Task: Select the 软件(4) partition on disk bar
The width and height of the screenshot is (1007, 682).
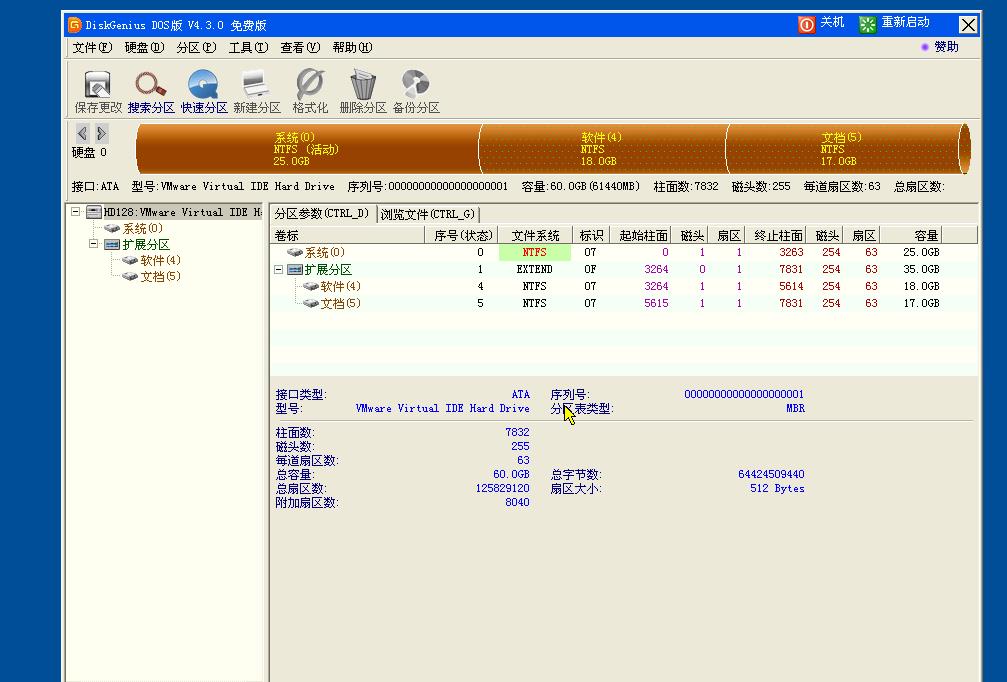Action: (x=602, y=149)
